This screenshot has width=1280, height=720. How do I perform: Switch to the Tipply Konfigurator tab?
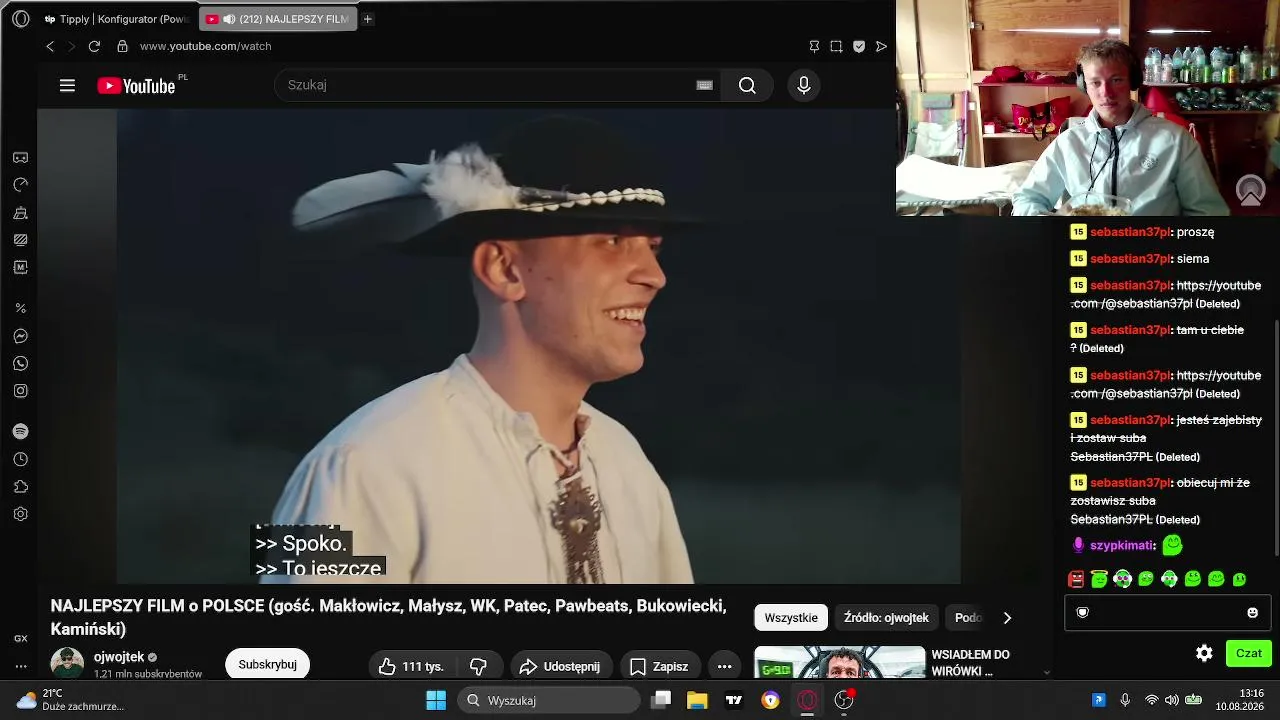(117, 19)
